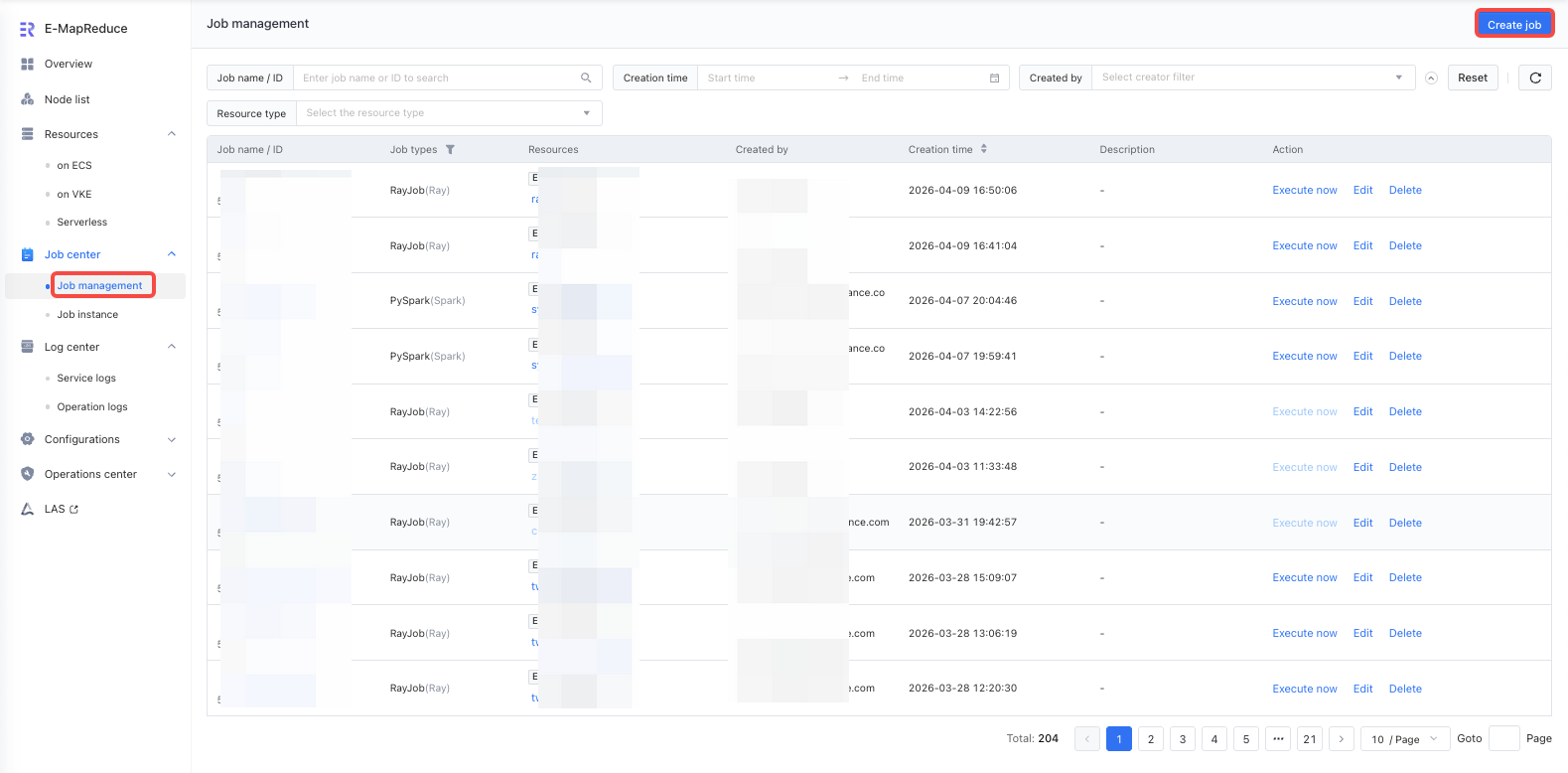
Task: Sort by Creation time column arrows
Action: 984,149
